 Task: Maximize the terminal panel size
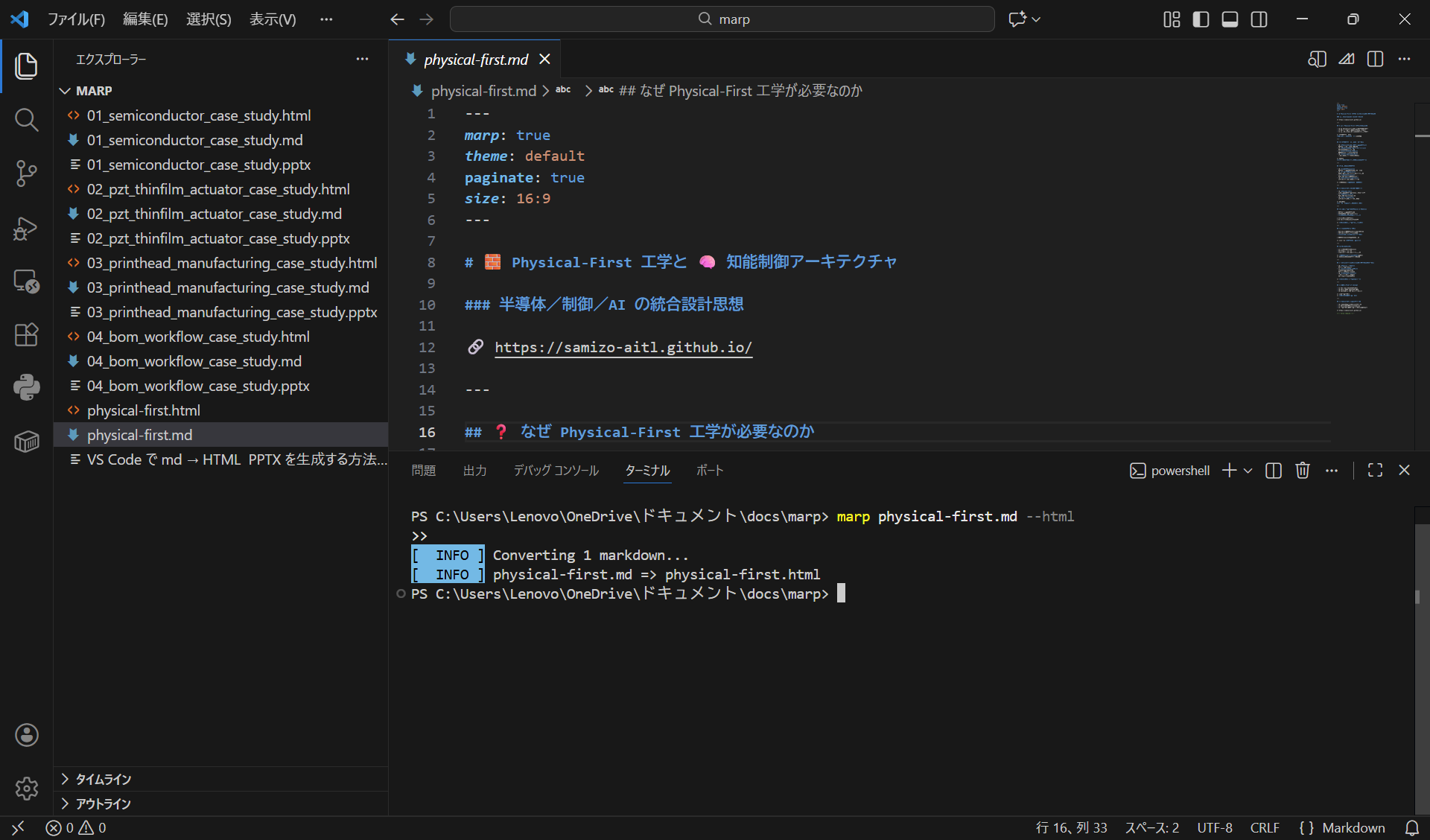click(1375, 471)
